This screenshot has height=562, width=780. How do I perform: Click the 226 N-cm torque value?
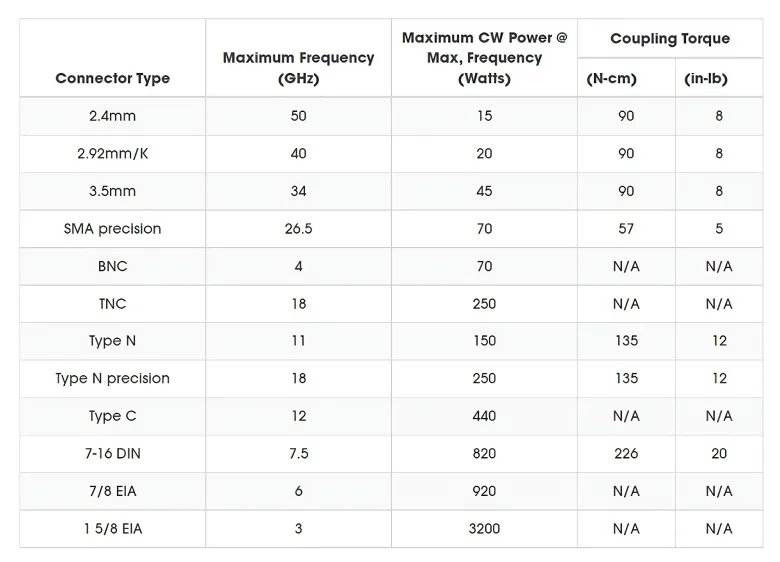pyautogui.click(x=626, y=454)
